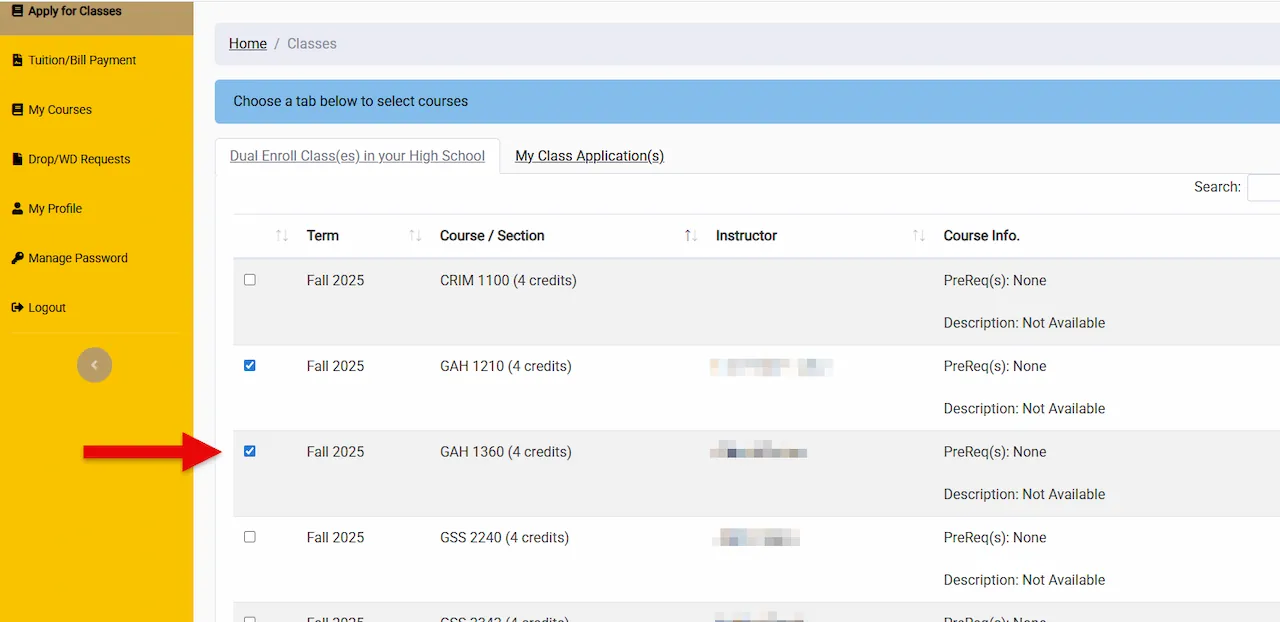Collapse the yellow sidebar with the arrow button

(x=94, y=364)
